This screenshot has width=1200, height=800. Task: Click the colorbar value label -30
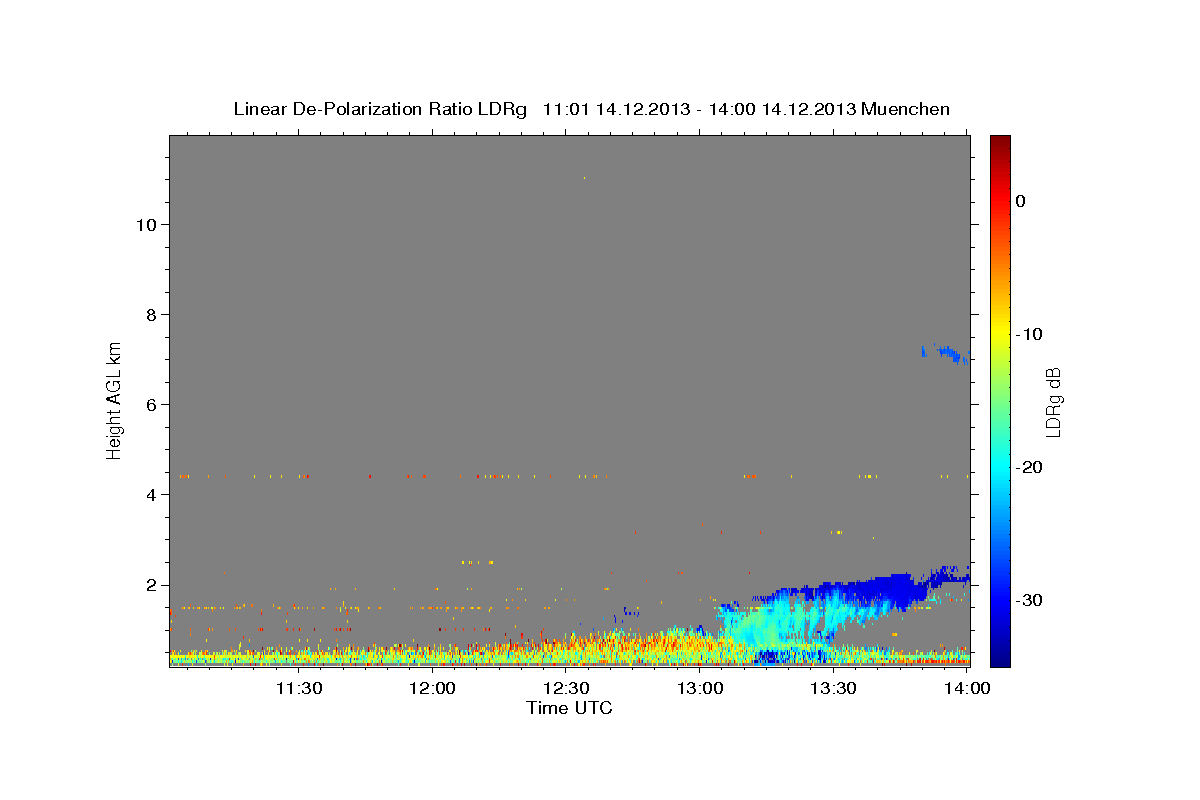coord(1030,600)
